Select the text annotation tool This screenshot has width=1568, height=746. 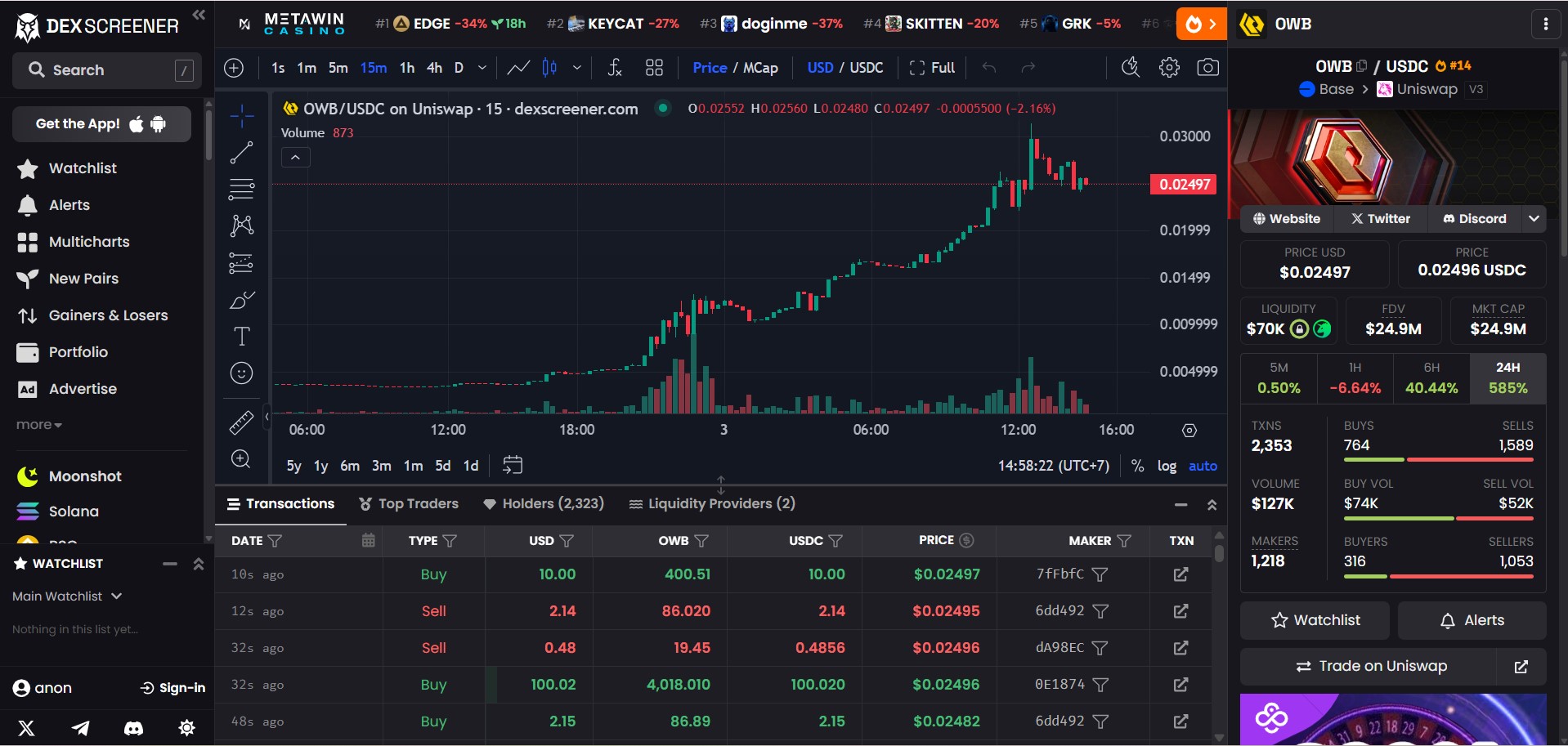click(241, 337)
